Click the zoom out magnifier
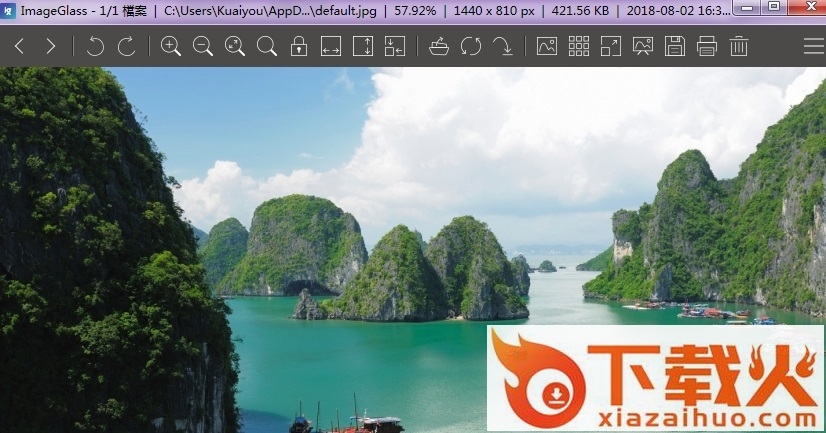 203,46
